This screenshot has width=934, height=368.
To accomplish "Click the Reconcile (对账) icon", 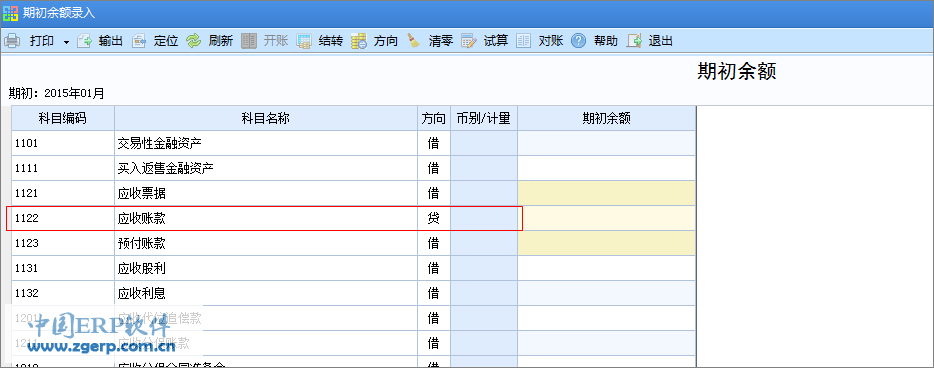I will (x=524, y=41).
